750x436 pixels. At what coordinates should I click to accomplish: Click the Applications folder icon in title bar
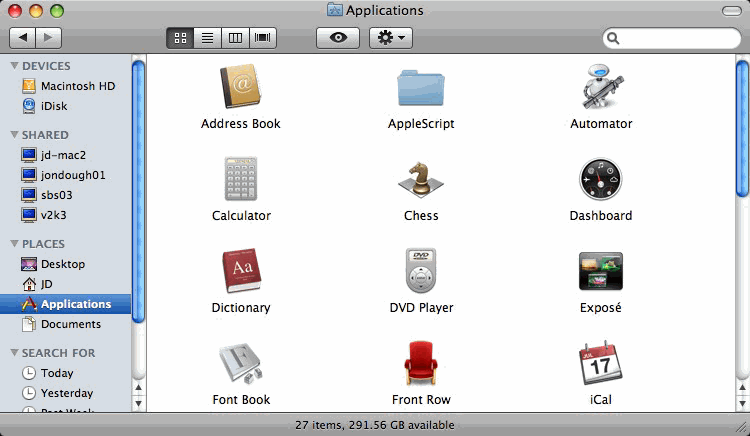(x=335, y=10)
